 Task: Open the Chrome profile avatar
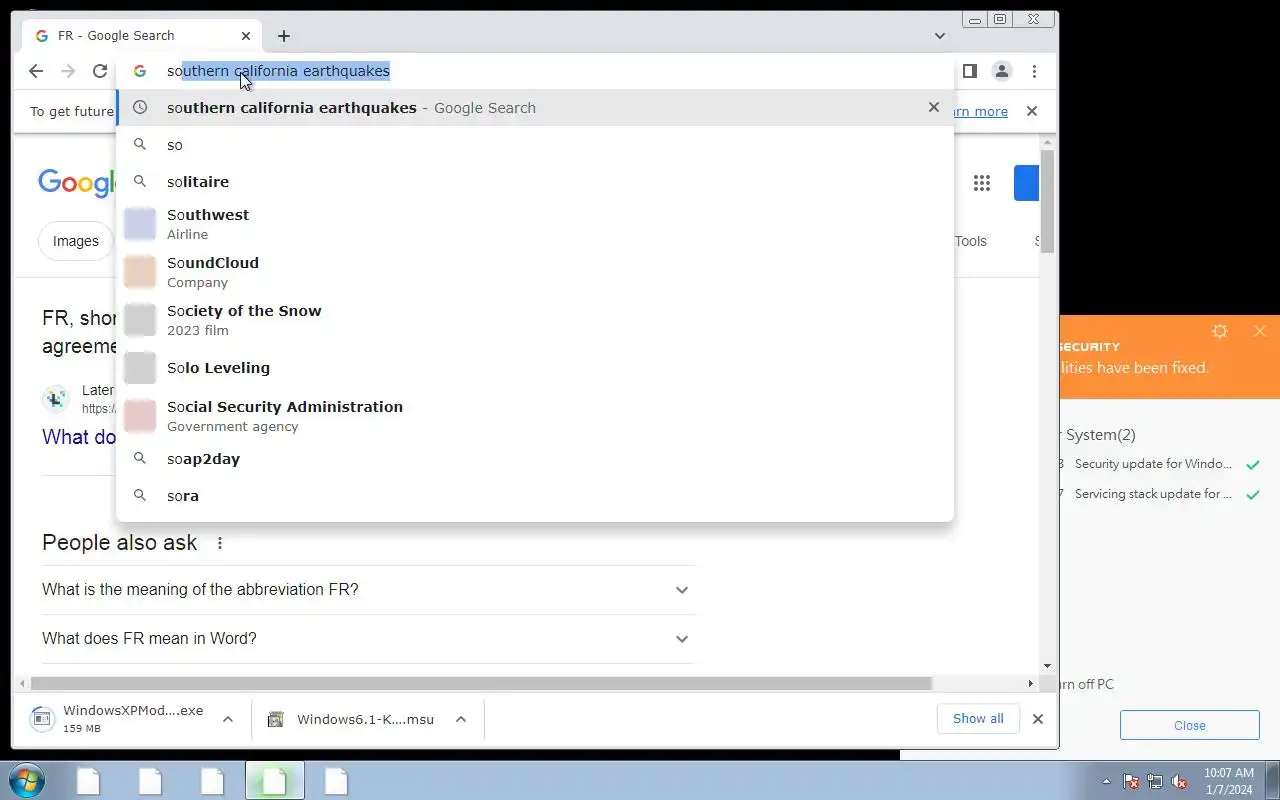(x=1001, y=71)
